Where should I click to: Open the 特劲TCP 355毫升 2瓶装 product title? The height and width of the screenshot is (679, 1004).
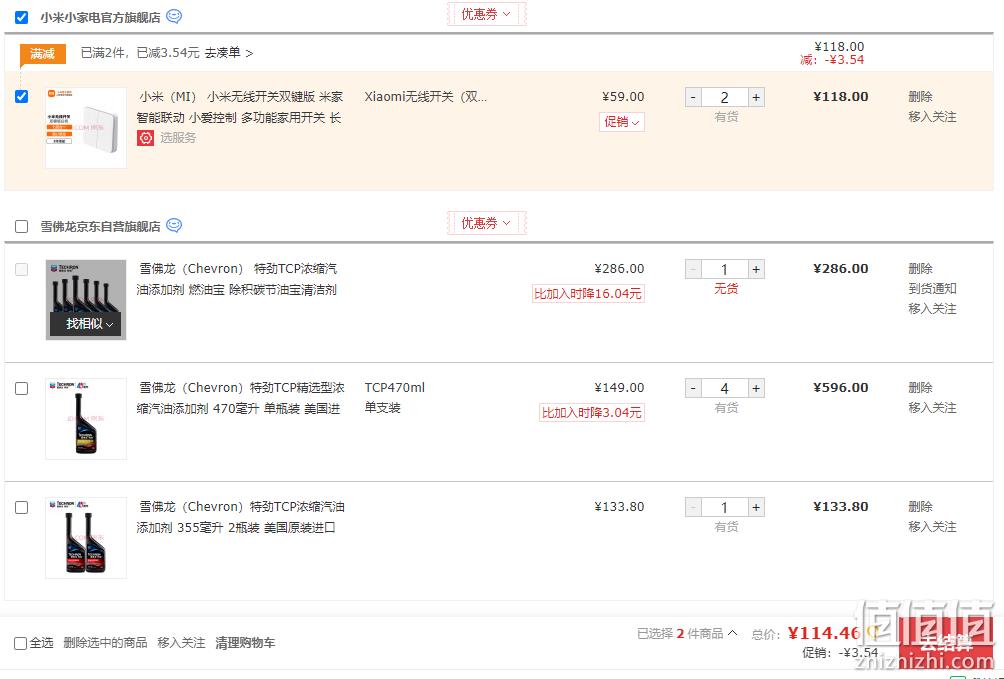[241, 517]
